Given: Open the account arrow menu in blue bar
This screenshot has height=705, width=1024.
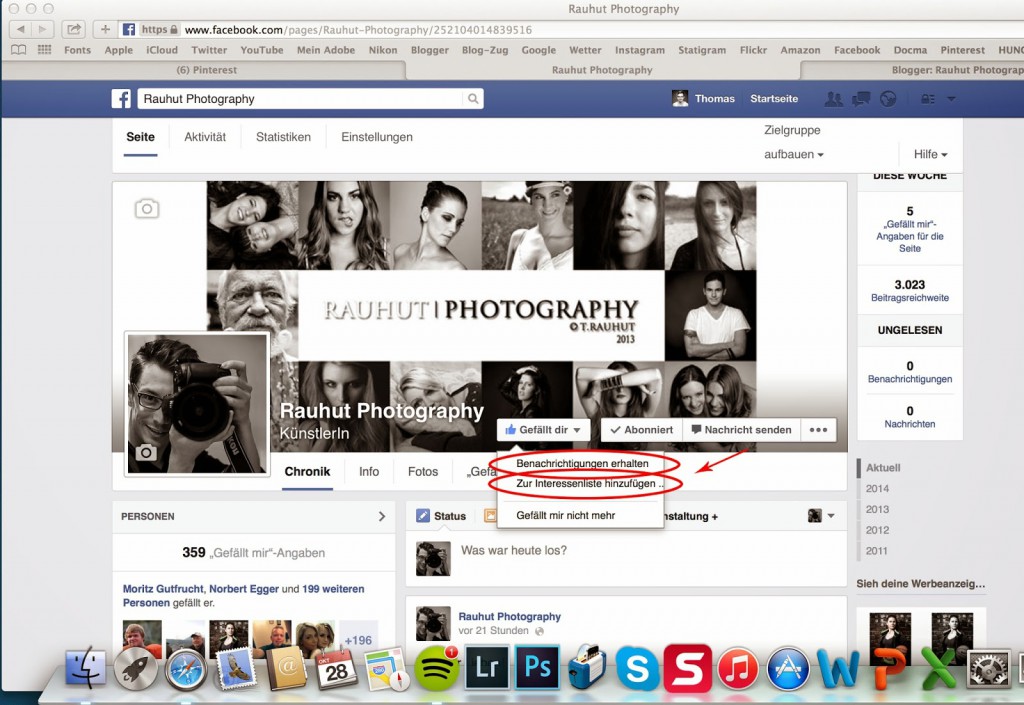Looking at the screenshot, I should 952,99.
